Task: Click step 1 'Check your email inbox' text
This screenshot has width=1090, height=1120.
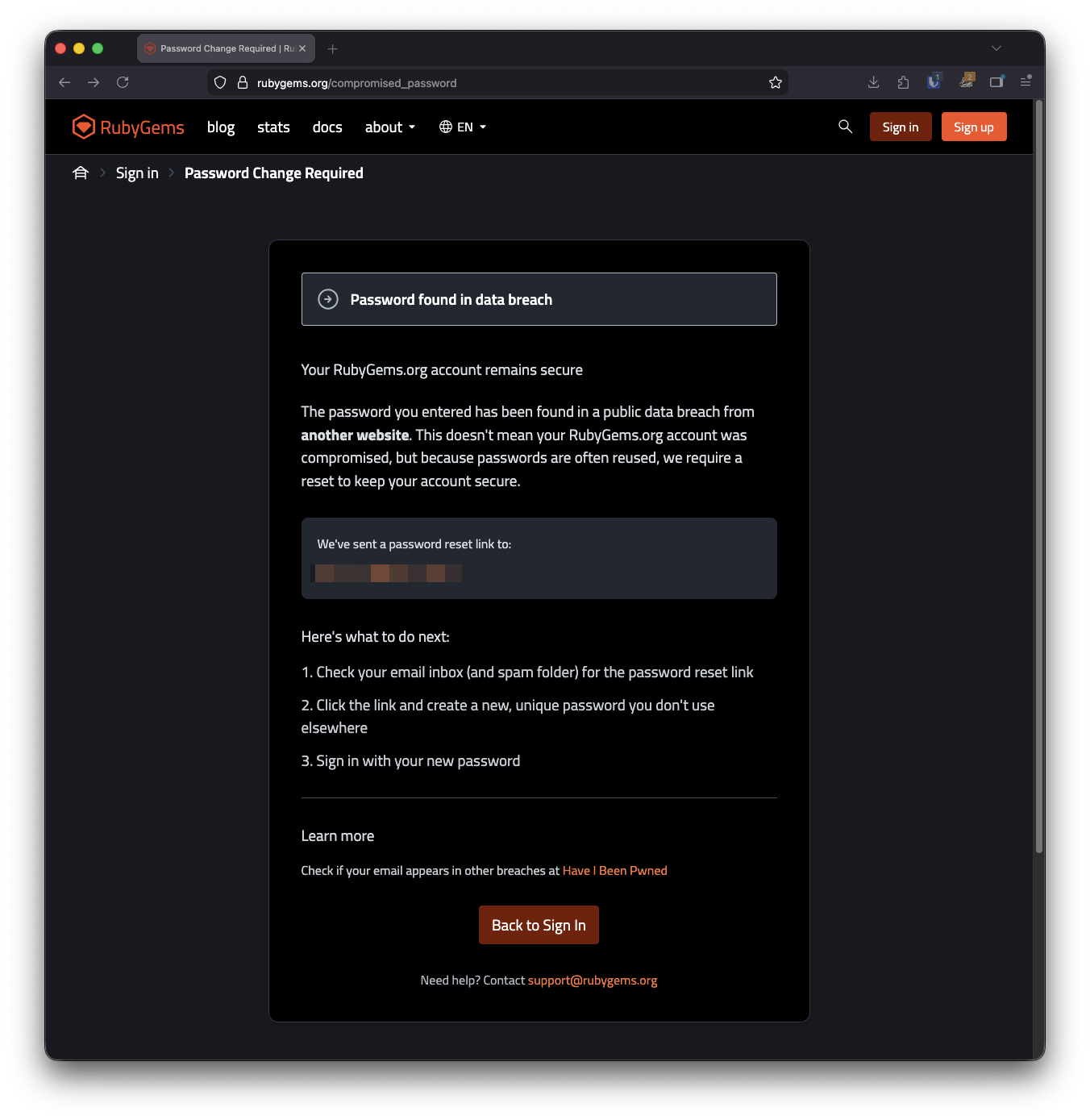Action: tap(527, 672)
